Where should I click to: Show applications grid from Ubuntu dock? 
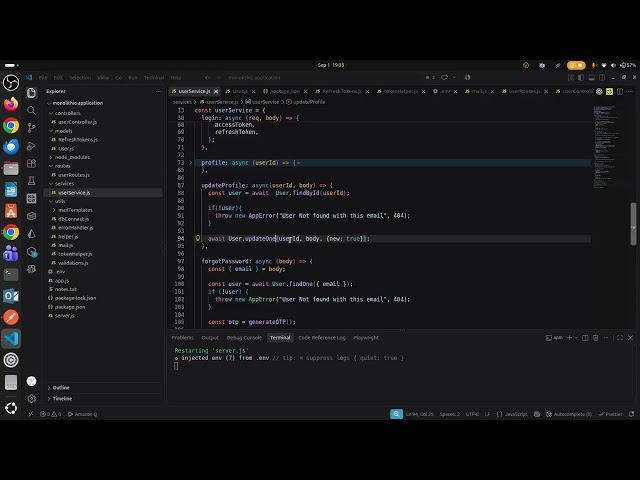[11, 408]
